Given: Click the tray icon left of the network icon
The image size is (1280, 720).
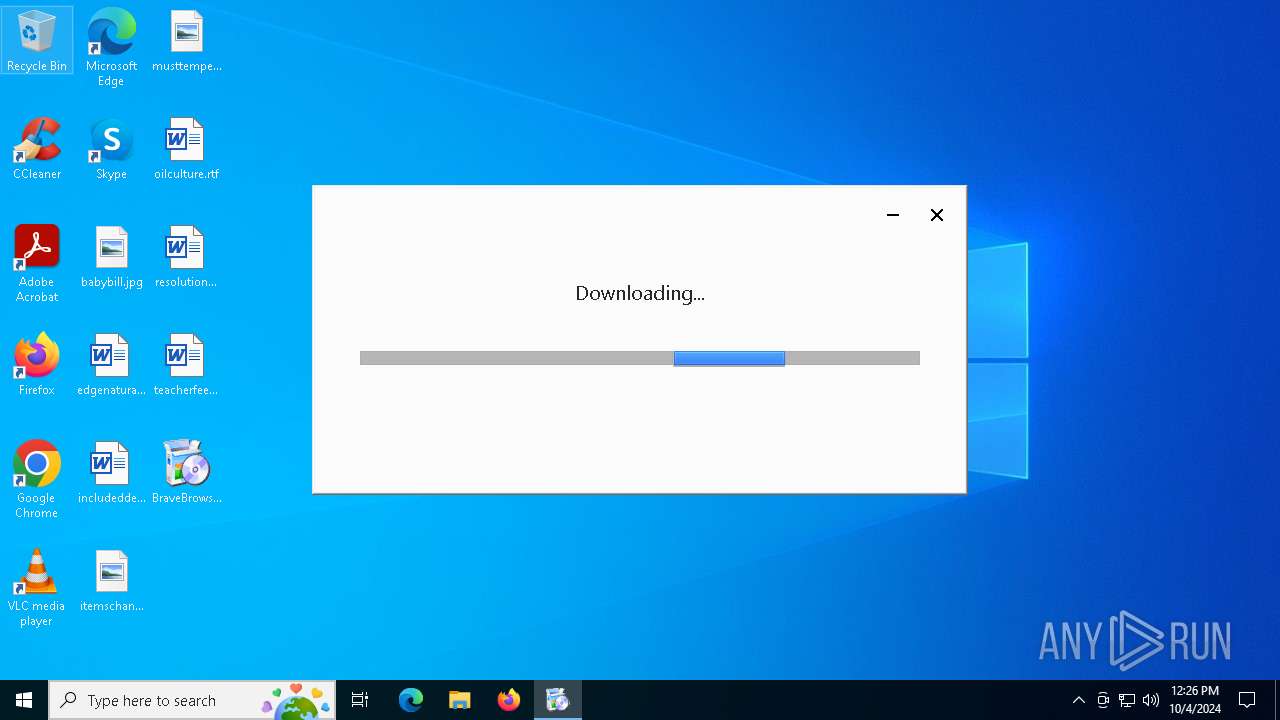Looking at the screenshot, I should point(1103,700).
